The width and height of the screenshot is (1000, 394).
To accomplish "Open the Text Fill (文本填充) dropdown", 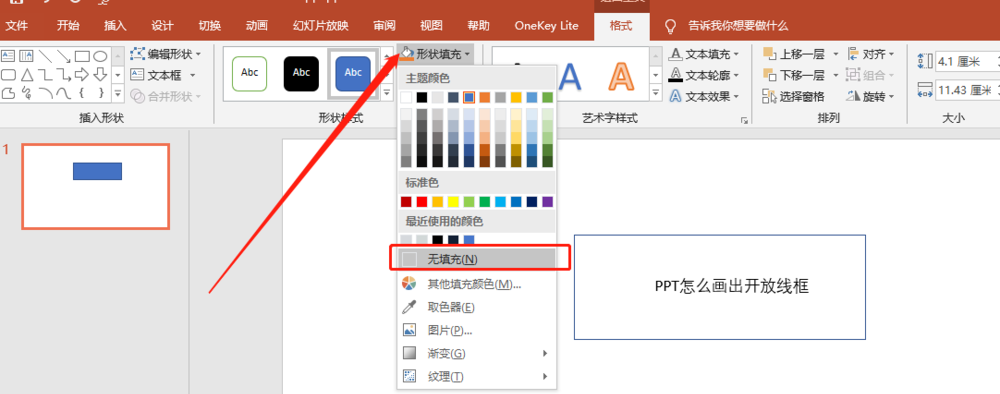I will (x=704, y=54).
